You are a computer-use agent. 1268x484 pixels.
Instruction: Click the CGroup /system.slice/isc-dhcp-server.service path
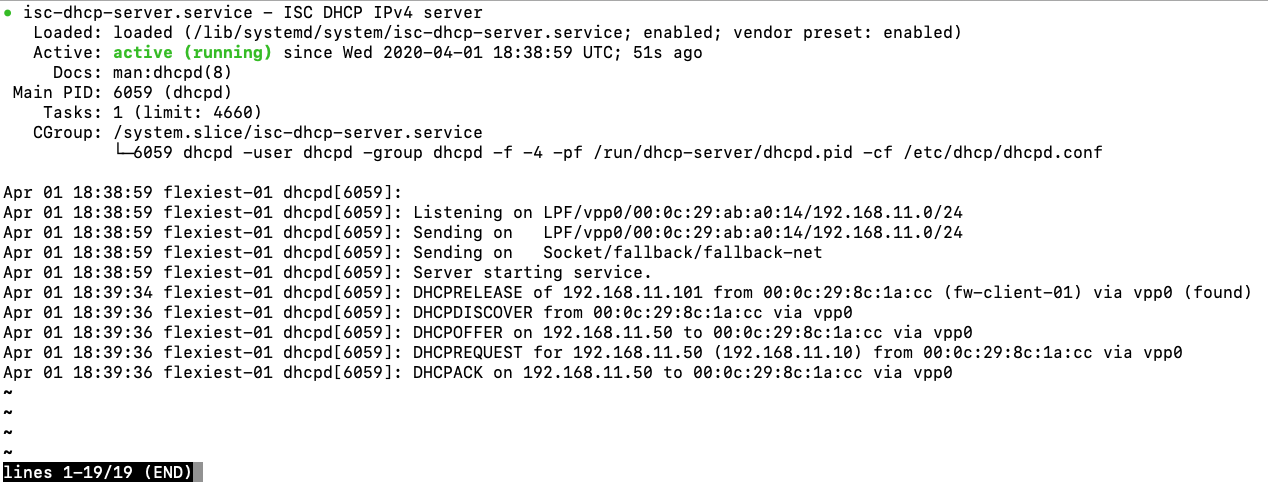(297, 132)
